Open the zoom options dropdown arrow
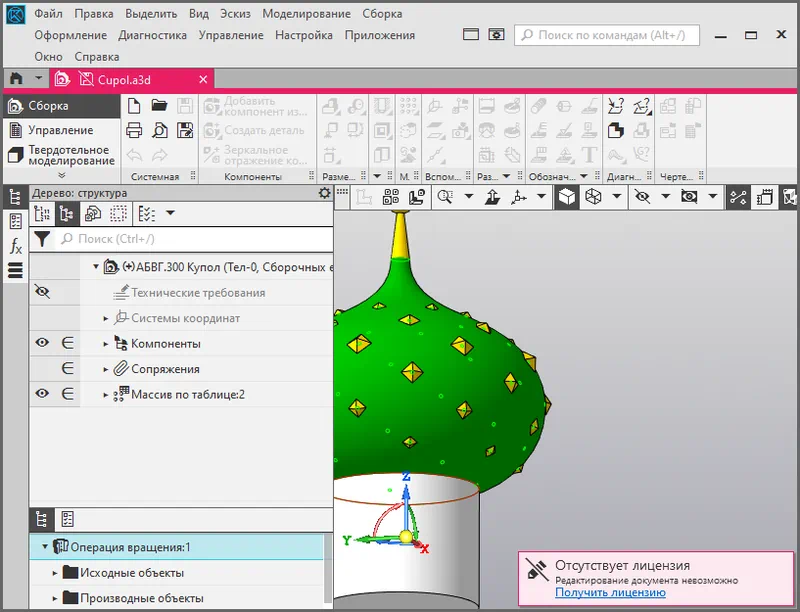The height and width of the screenshot is (612, 800). coord(468,196)
